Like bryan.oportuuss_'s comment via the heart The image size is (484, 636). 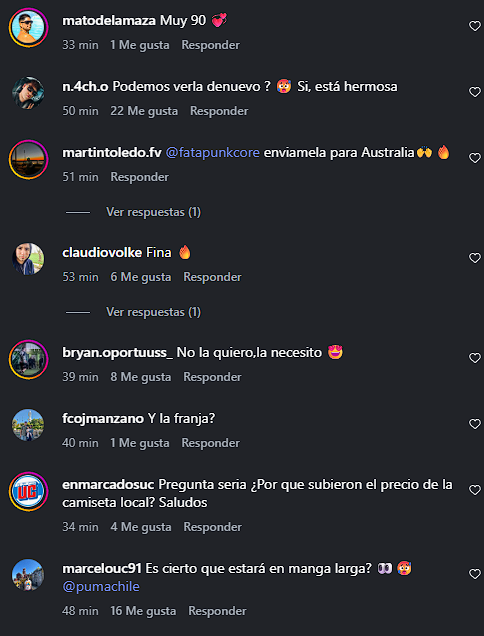point(475,358)
